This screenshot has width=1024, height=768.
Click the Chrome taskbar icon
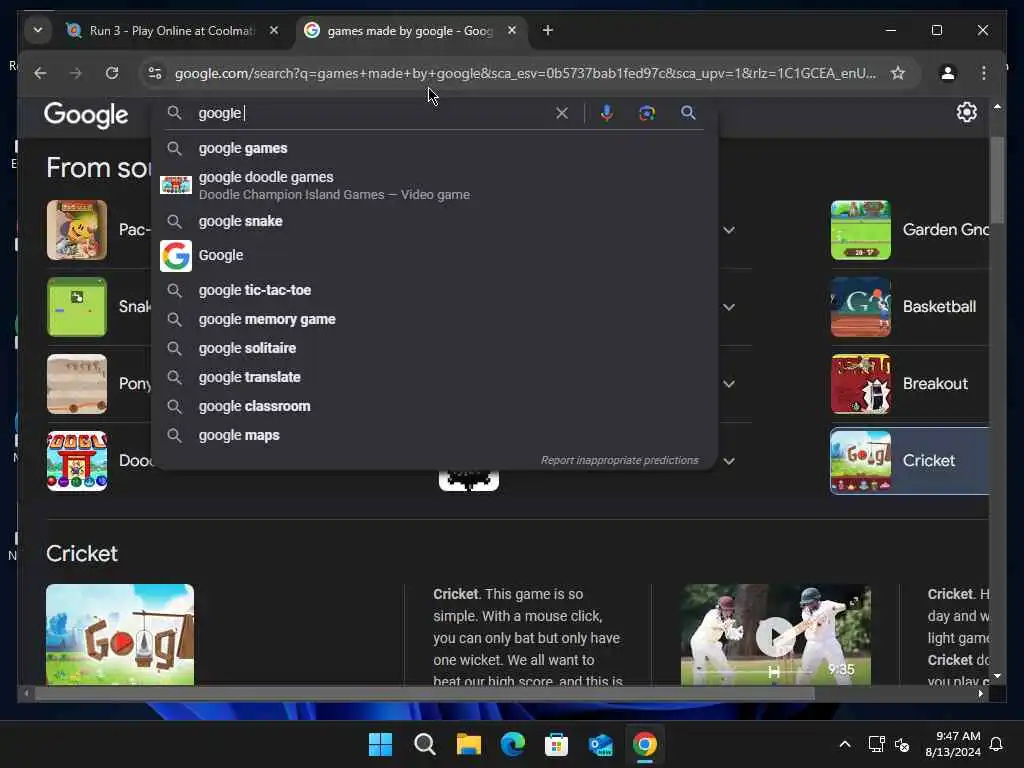click(x=645, y=744)
